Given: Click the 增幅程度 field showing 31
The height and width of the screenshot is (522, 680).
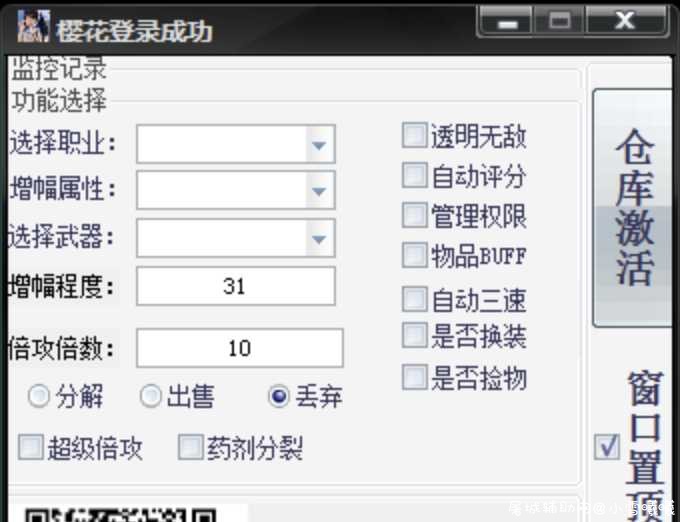Looking at the screenshot, I should (235, 286).
